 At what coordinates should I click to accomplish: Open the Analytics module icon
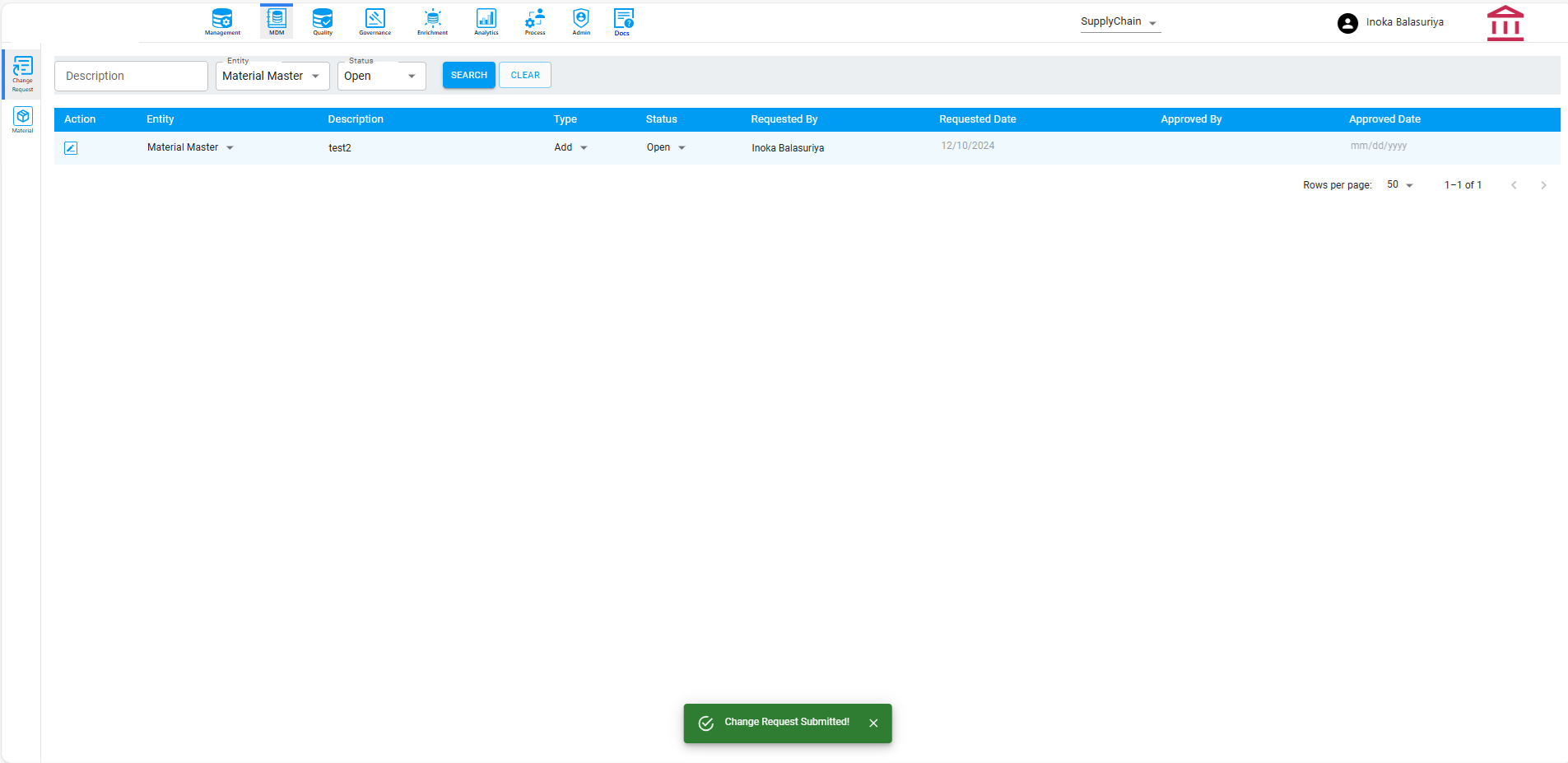point(486,21)
